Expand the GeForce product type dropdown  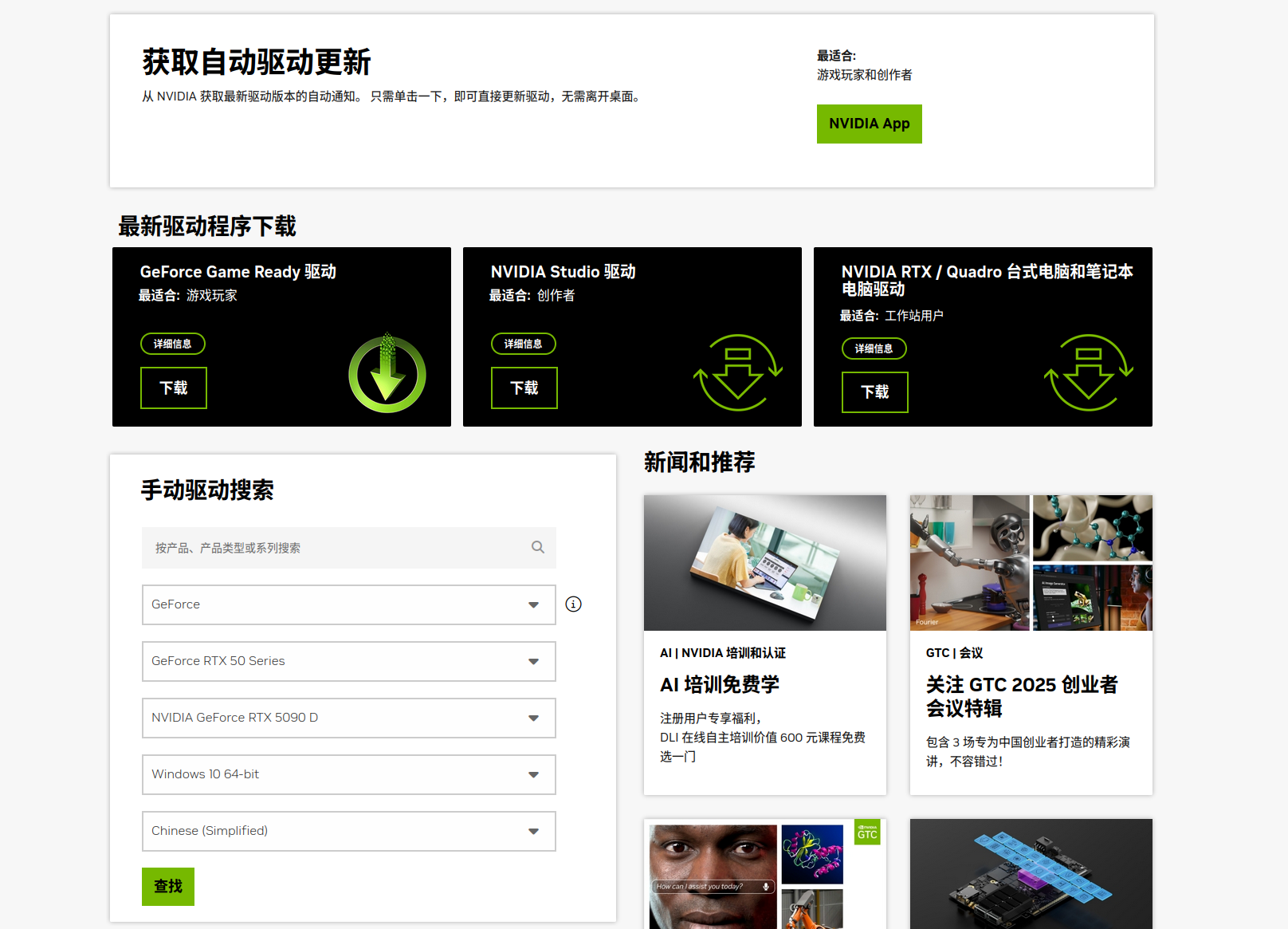coord(349,604)
